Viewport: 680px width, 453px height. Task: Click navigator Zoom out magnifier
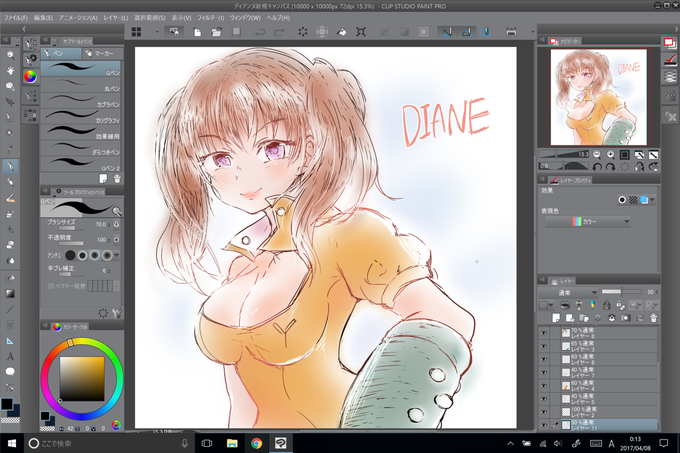pyautogui.click(x=597, y=154)
